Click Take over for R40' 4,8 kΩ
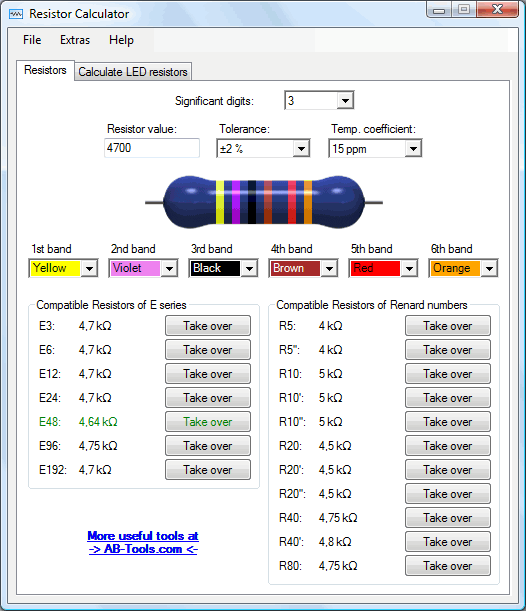 click(448, 542)
